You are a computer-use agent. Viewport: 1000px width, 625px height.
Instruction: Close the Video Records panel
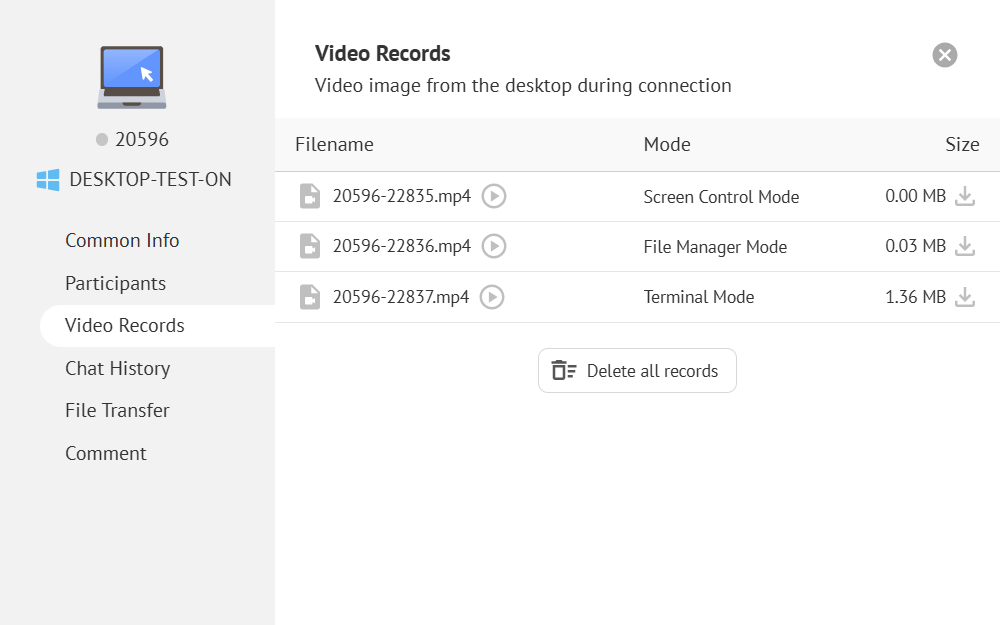tap(944, 55)
